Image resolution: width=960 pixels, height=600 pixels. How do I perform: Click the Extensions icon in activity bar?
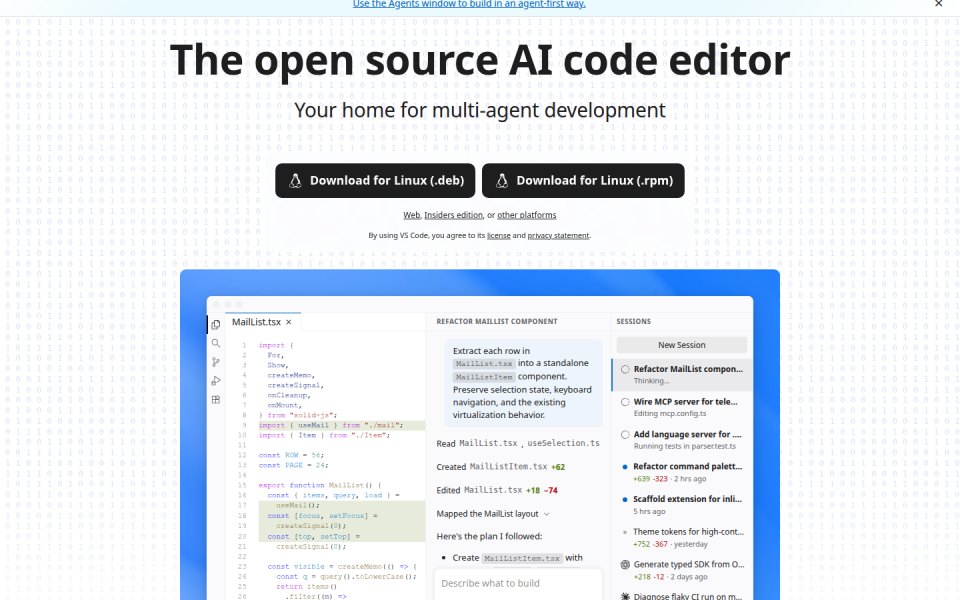click(x=216, y=400)
